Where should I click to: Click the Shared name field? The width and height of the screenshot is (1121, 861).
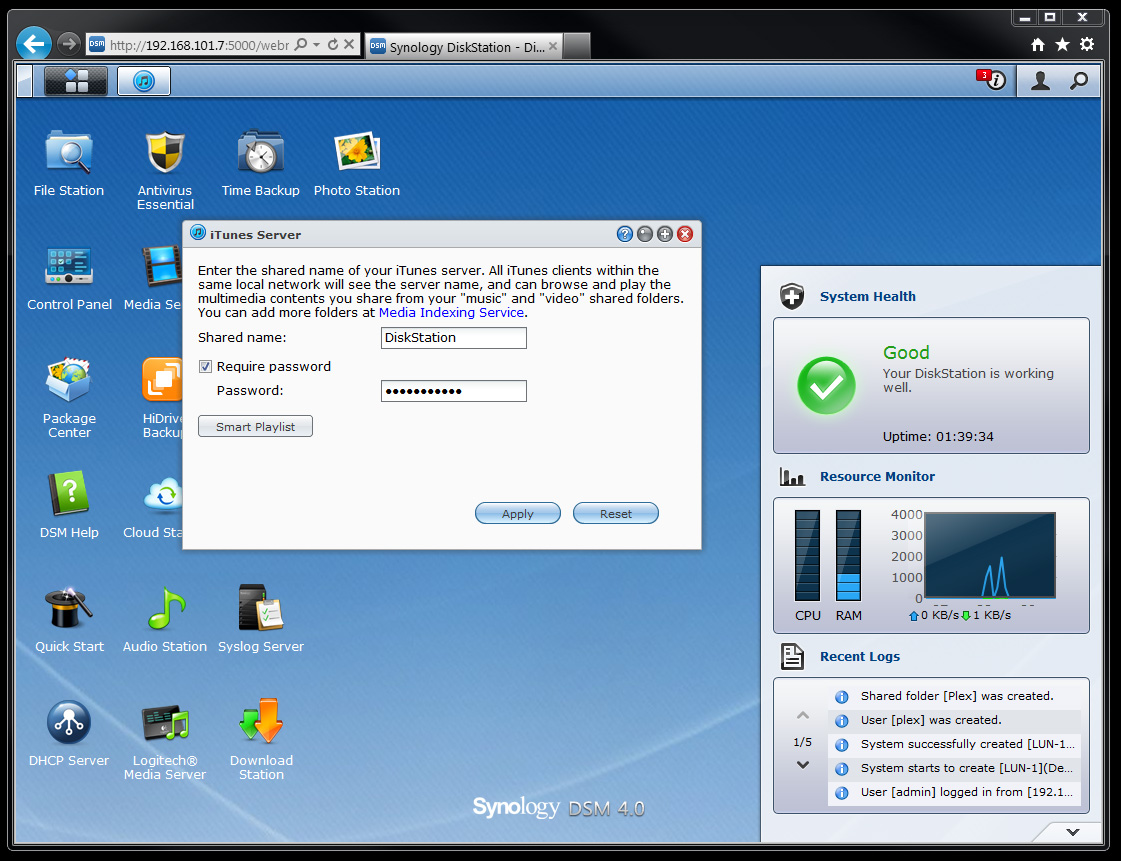[454, 338]
